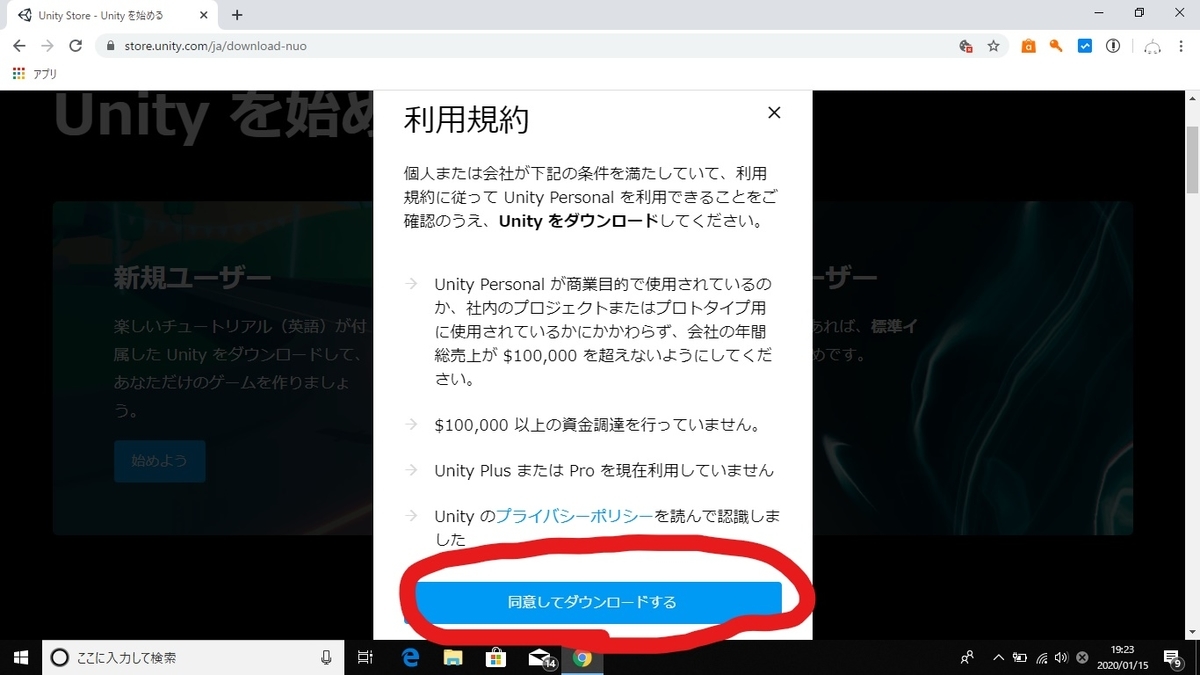1200x675 pixels.
Task: Show hidden system tray icons
Action: pyautogui.click(x=998, y=657)
